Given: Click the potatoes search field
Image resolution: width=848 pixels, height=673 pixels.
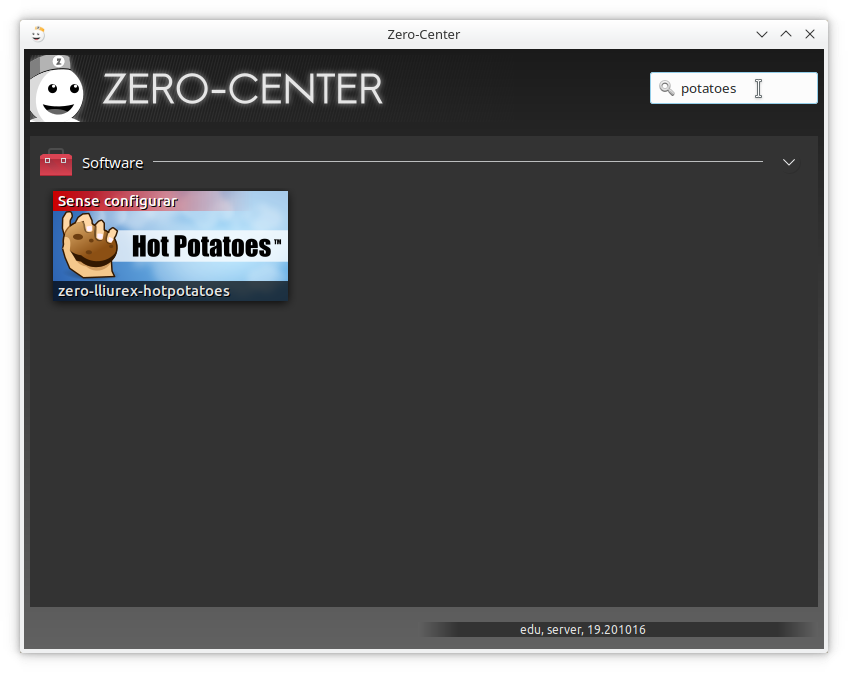Looking at the screenshot, I should point(733,88).
